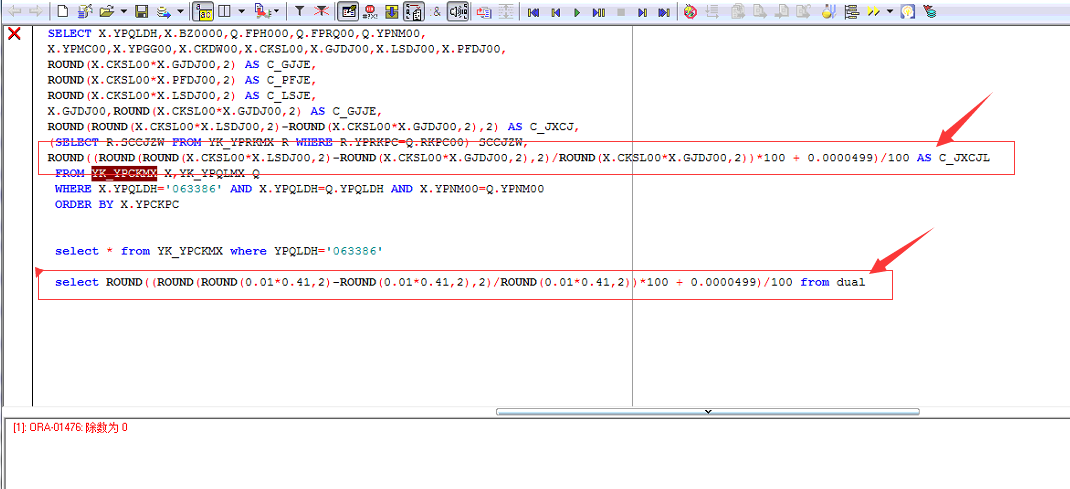Expand the export script dropdown arrow

(276, 11)
